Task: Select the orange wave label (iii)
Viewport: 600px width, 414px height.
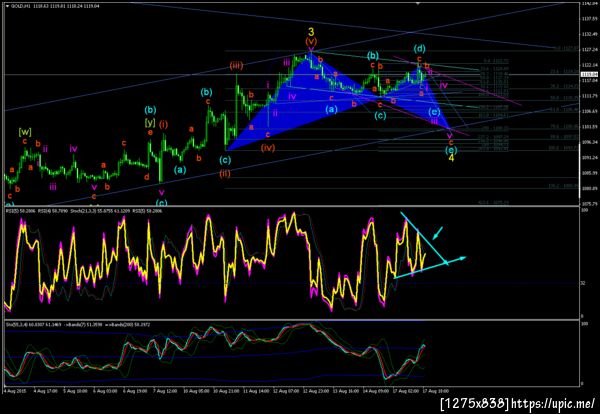Action: (236, 65)
